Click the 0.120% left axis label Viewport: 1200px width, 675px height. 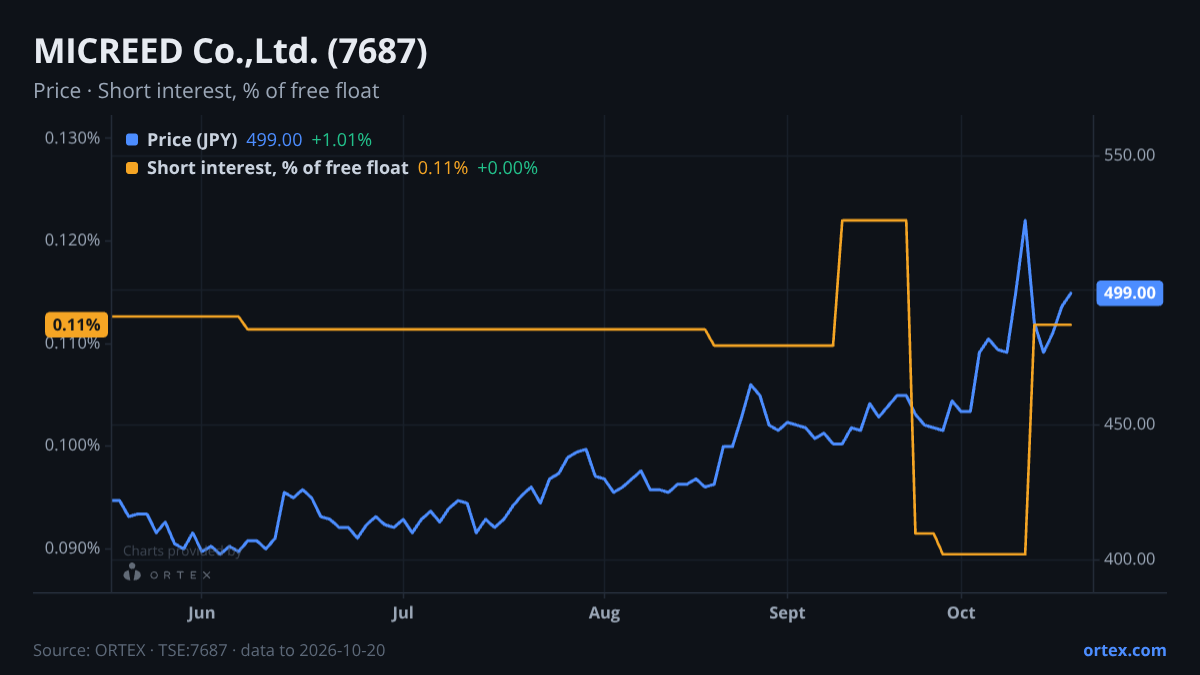pyautogui.click(x=72, y=240)
